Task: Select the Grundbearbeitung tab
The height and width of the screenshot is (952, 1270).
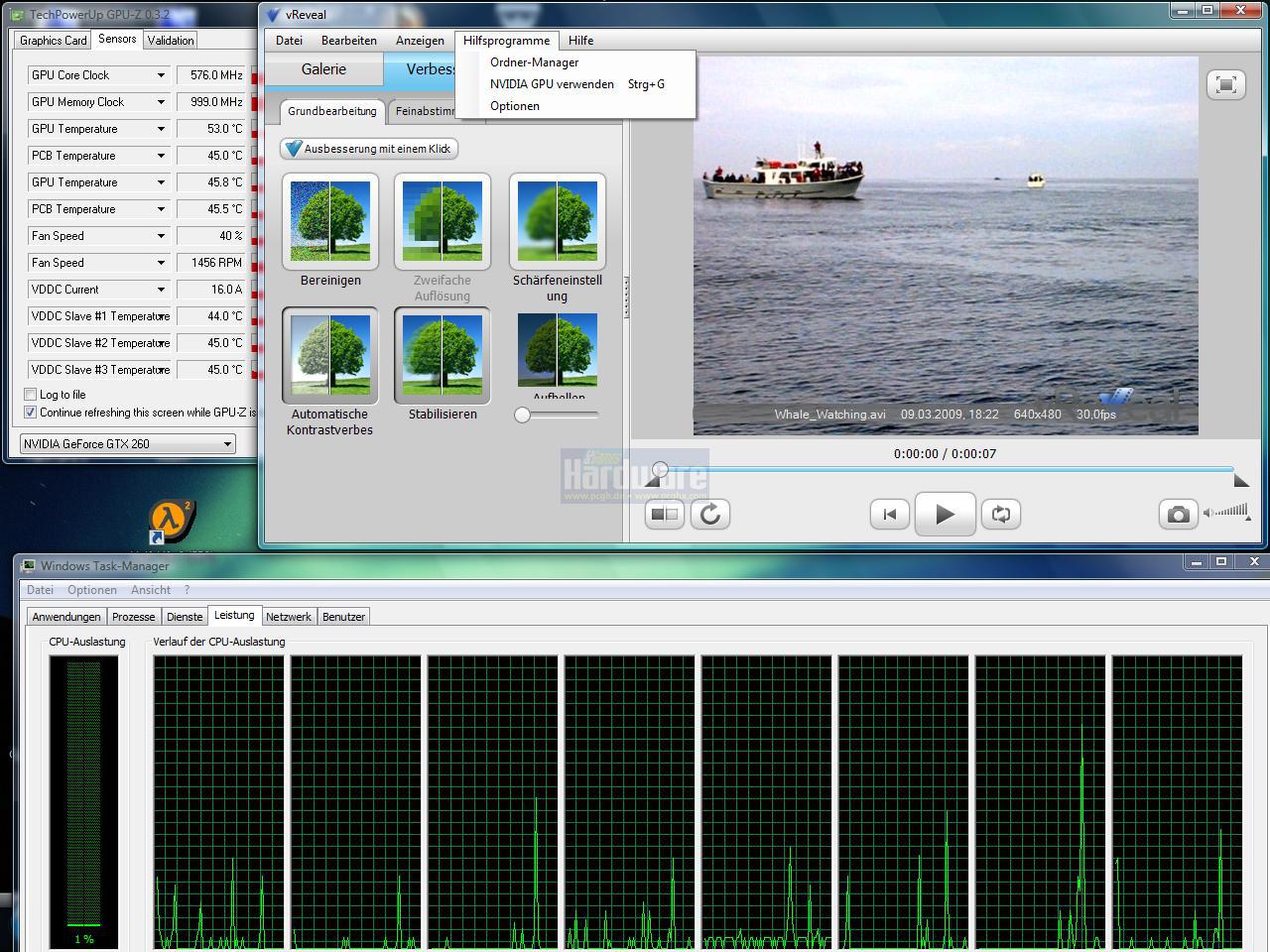Action: [x=332, y=111]
